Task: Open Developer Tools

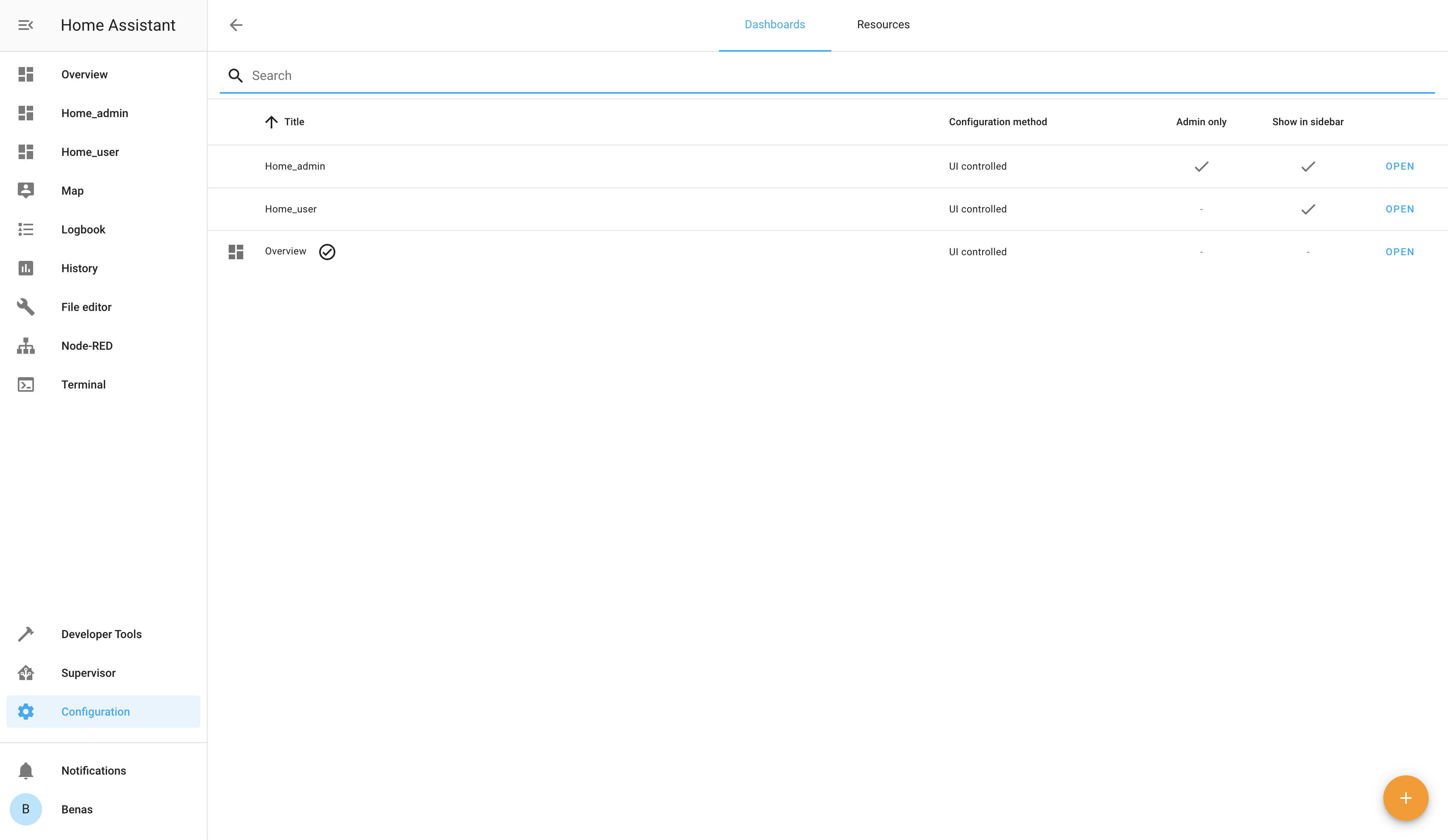Action: coord(101,634)
